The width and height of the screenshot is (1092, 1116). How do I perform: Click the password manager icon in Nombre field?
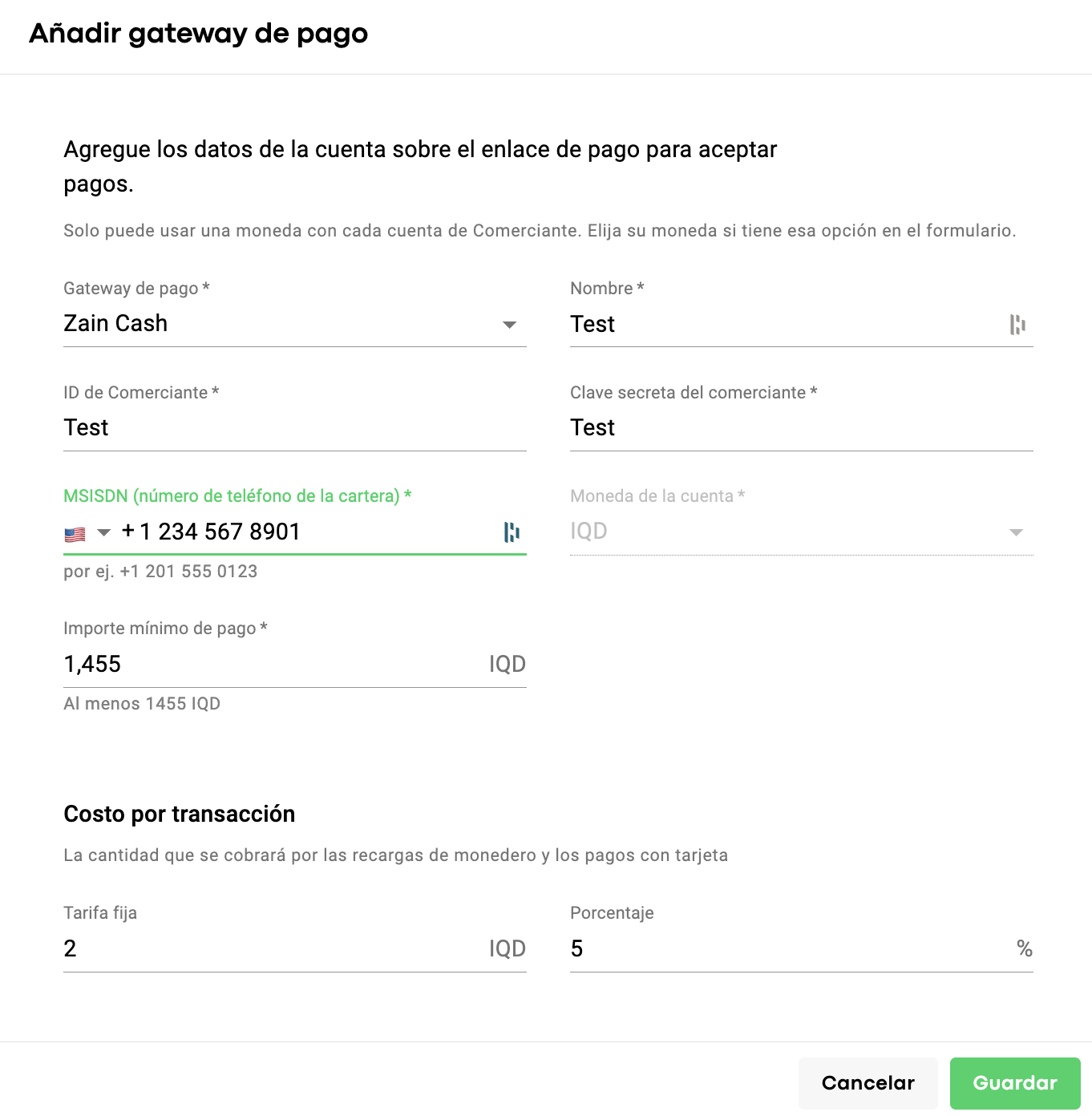coord(1017,325)
